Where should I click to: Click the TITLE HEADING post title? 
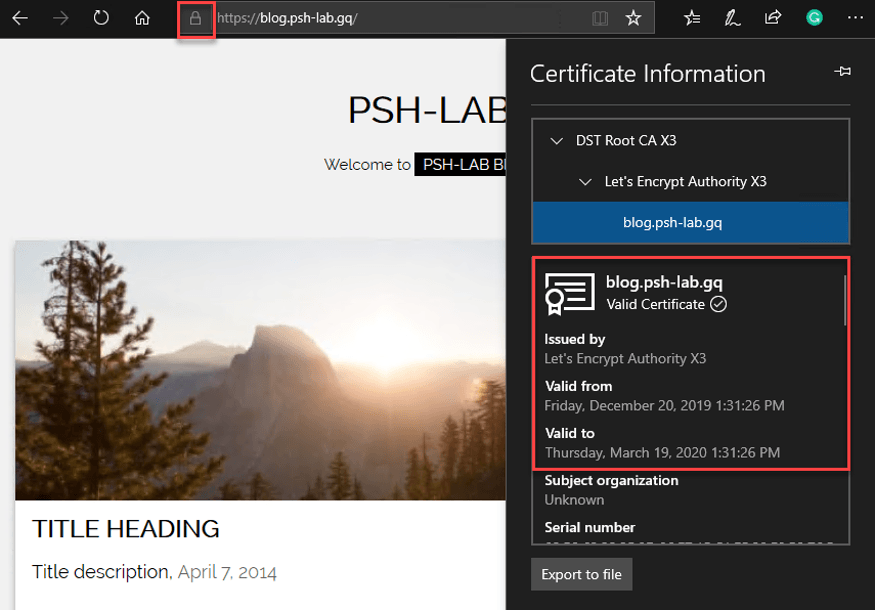coord(126,529)
